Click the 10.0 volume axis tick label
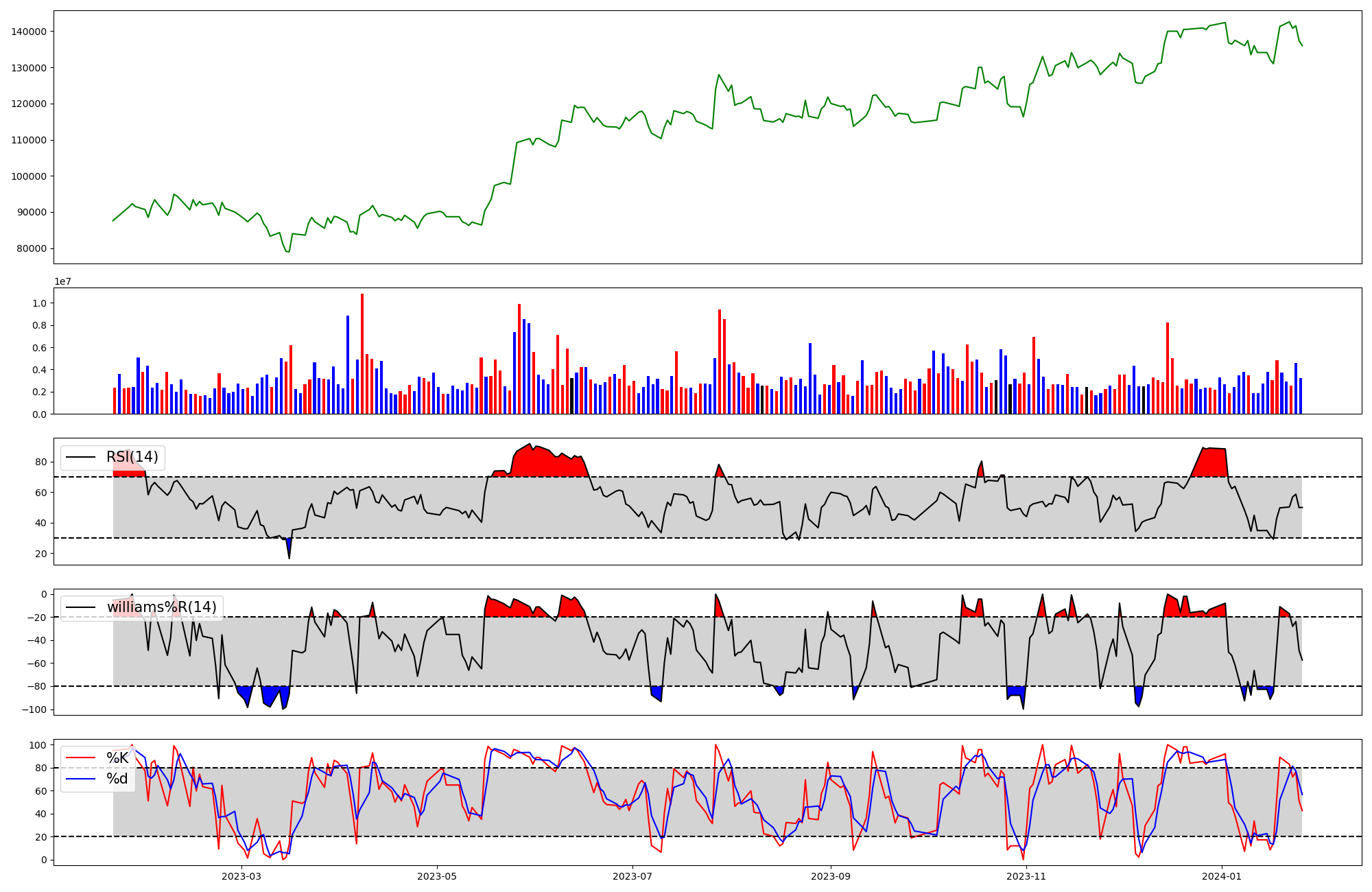The height and width of the screenshot is (892, 1372). tap(40, 303)
